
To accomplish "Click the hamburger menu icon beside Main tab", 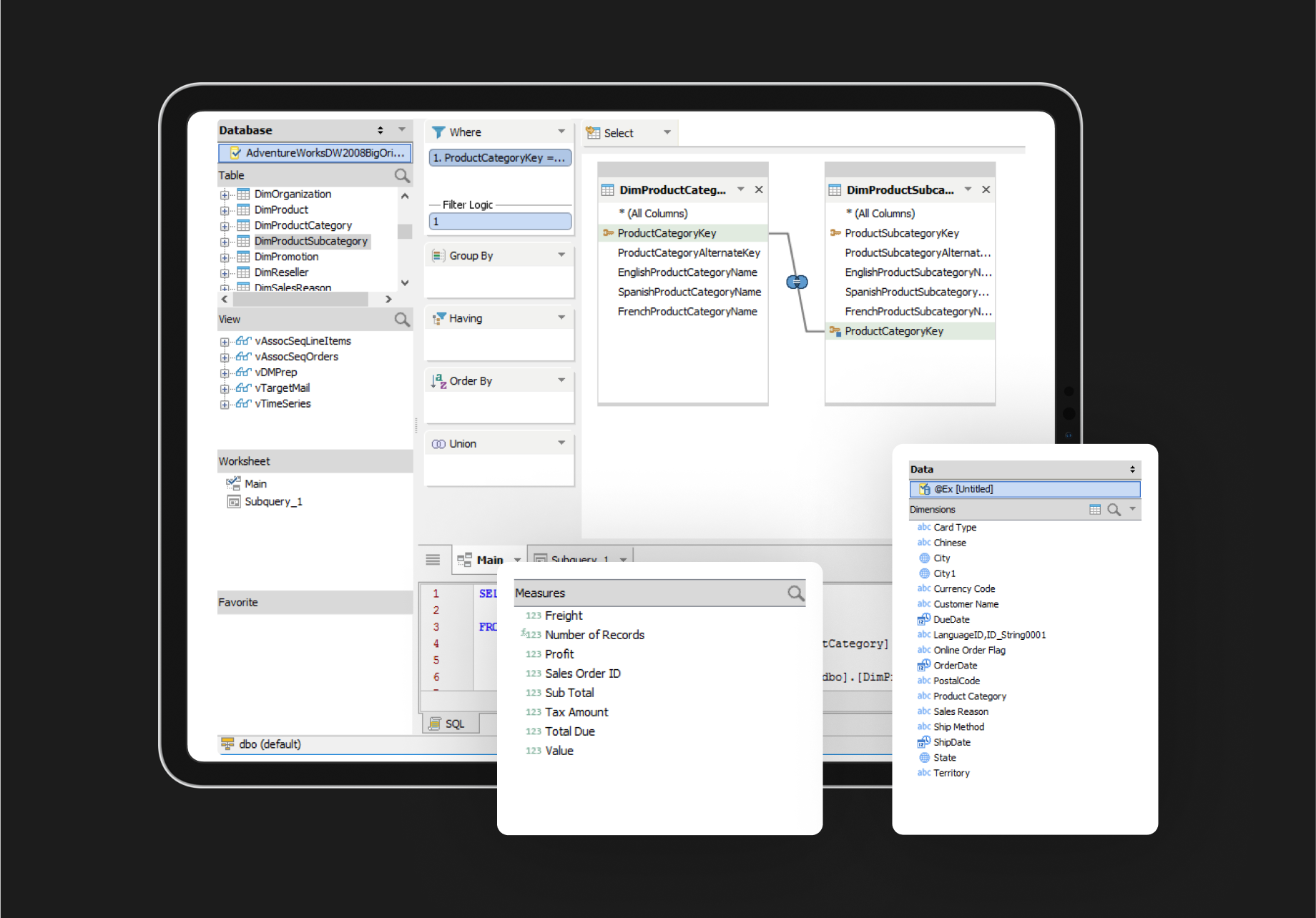I will pyautogui.click(x=433, y=560).
